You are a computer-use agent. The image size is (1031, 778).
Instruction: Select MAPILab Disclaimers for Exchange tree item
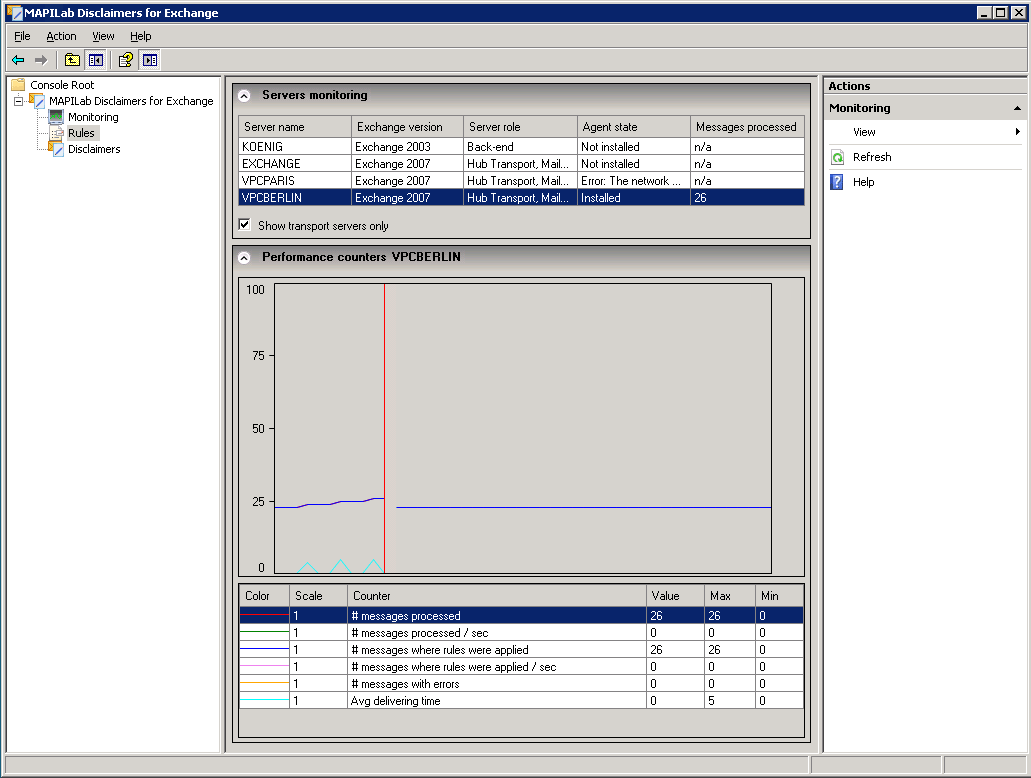tap(131, 101)
